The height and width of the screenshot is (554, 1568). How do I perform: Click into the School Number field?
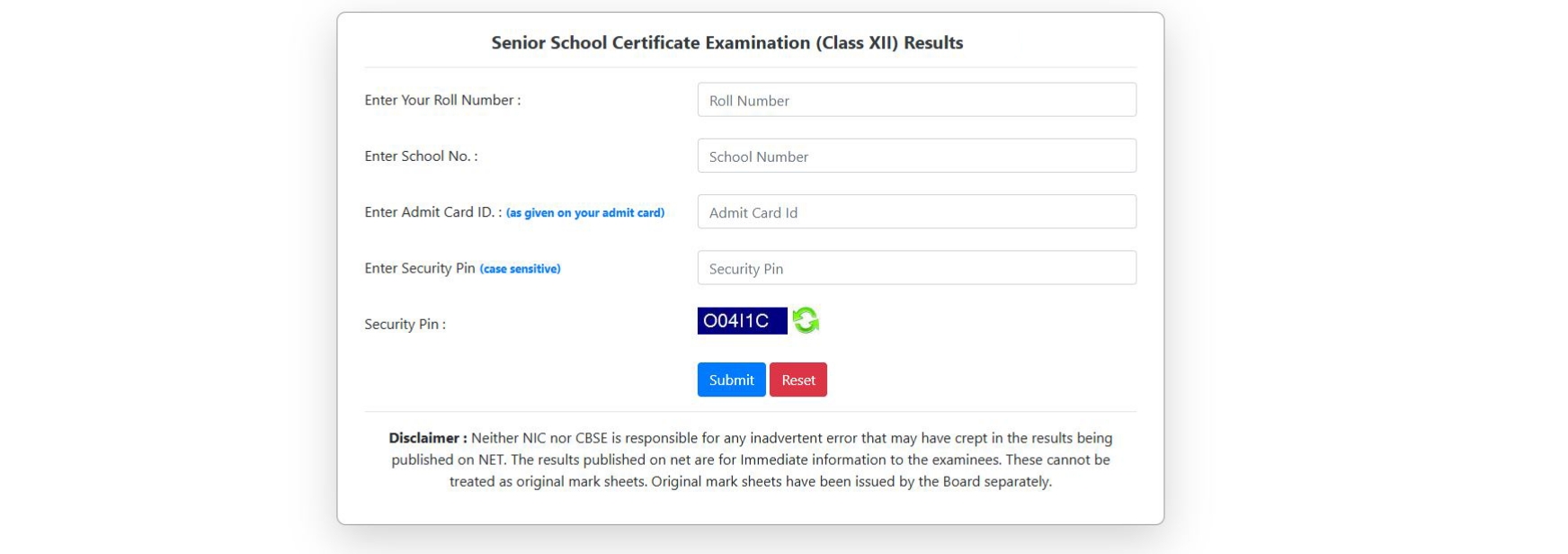[916, 156]
